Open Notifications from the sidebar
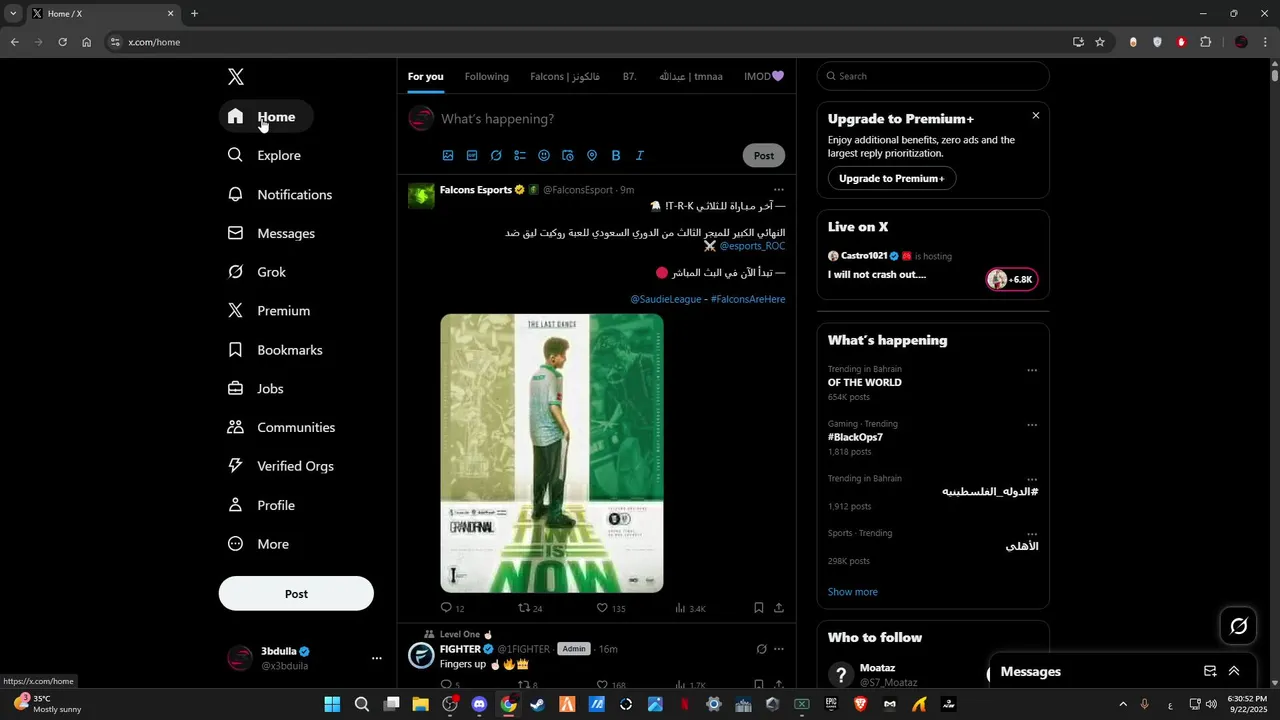This screenshot has height=720, width=1280. point(280,194)
